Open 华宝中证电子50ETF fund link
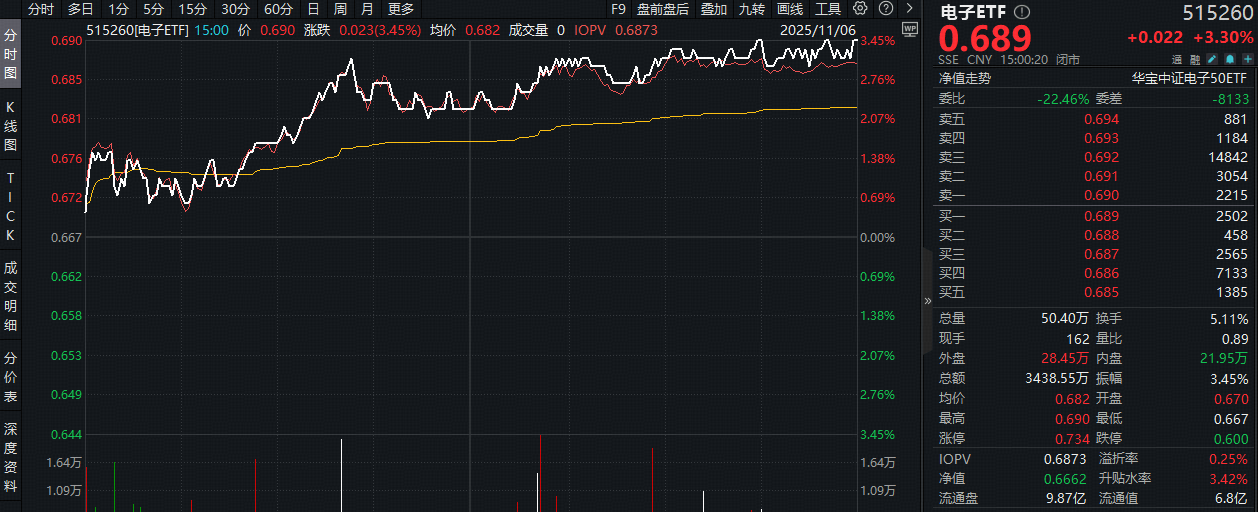 click(1189, 78)
